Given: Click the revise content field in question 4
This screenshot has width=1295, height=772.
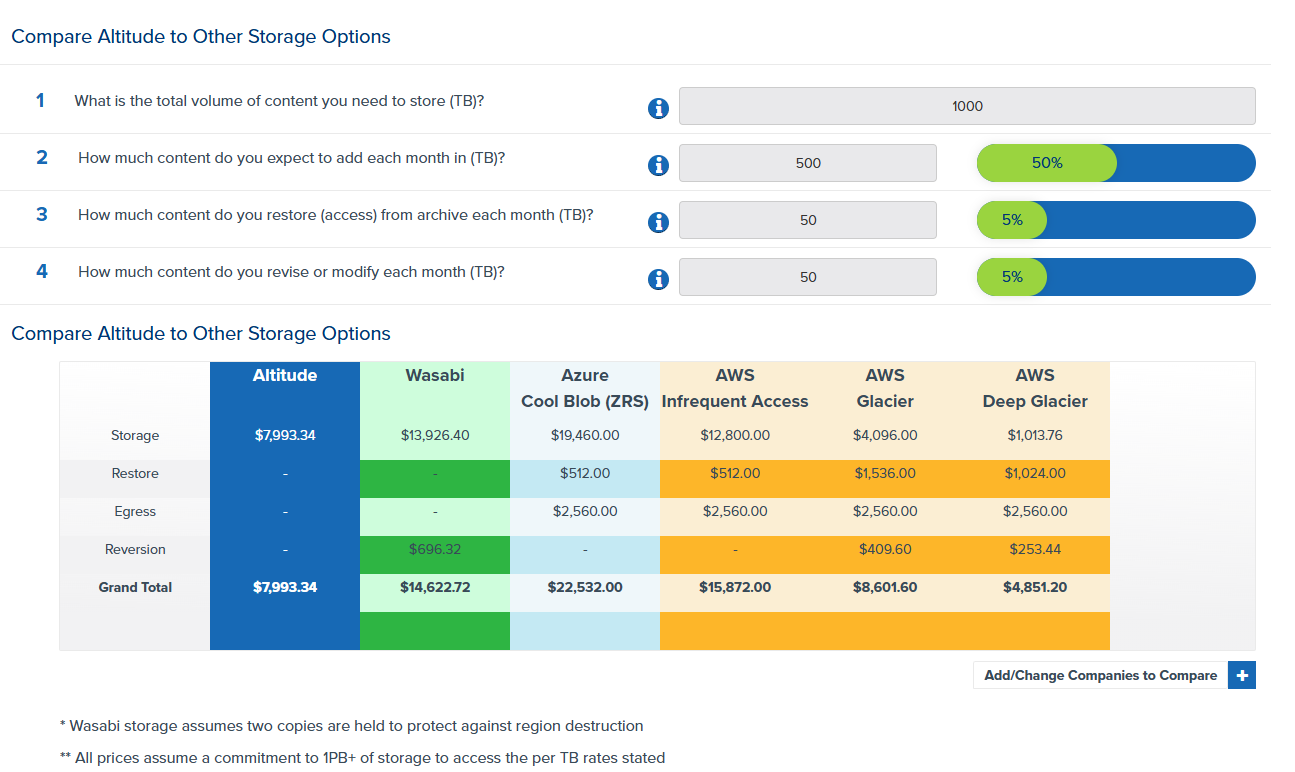Looking at the screenshot, I should pyautogui.click(x=808, y=277).
